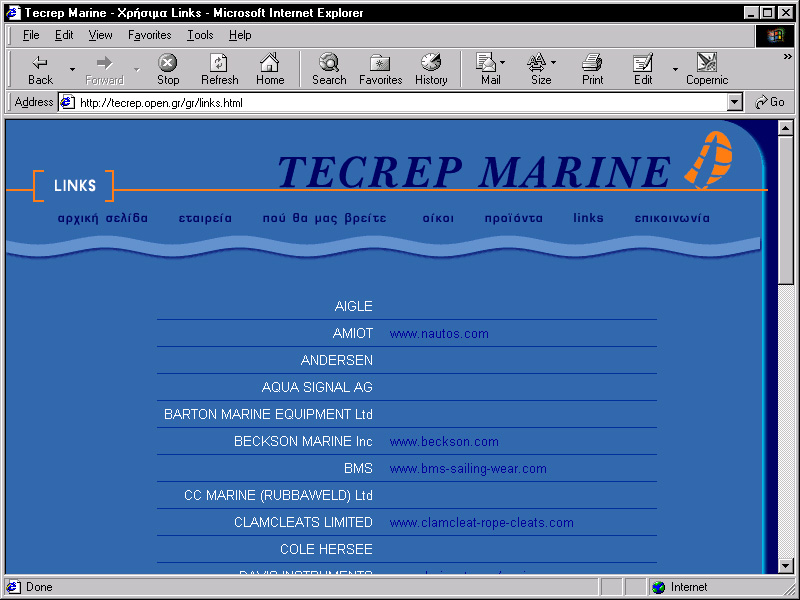Expand the Address bar dropdown list
The width and height of the screenshot is (800, 600).
pyautogui.click(x=734, y=102)
